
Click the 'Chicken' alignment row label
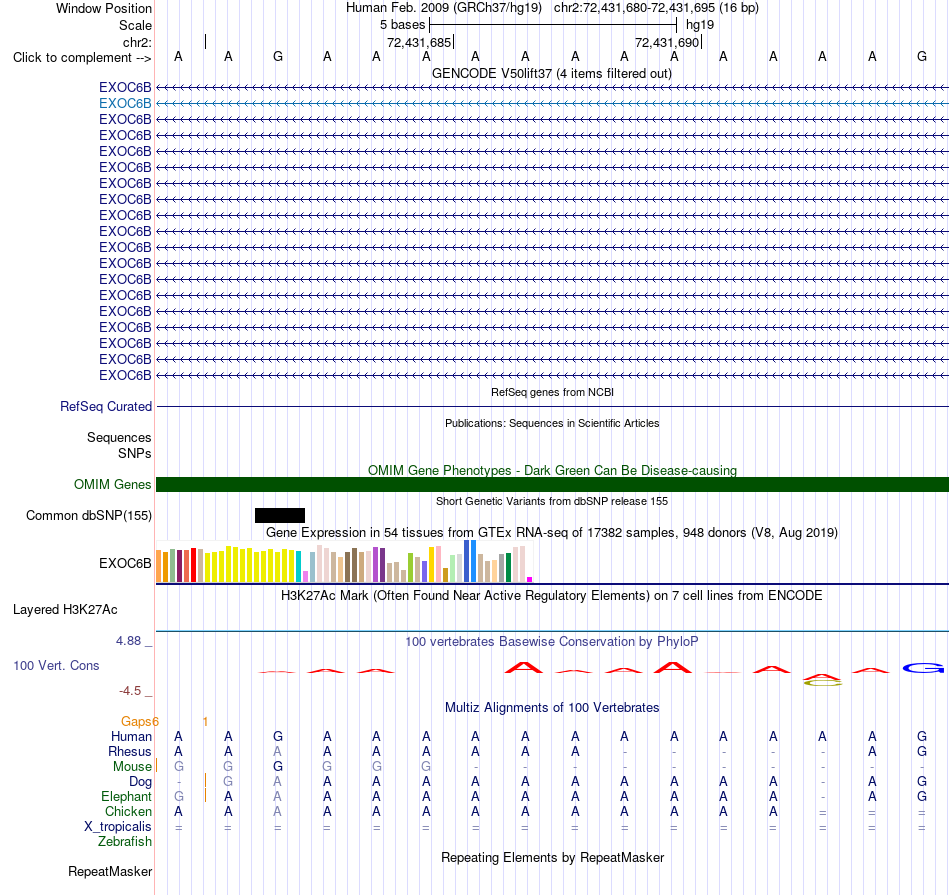(128, 811)
